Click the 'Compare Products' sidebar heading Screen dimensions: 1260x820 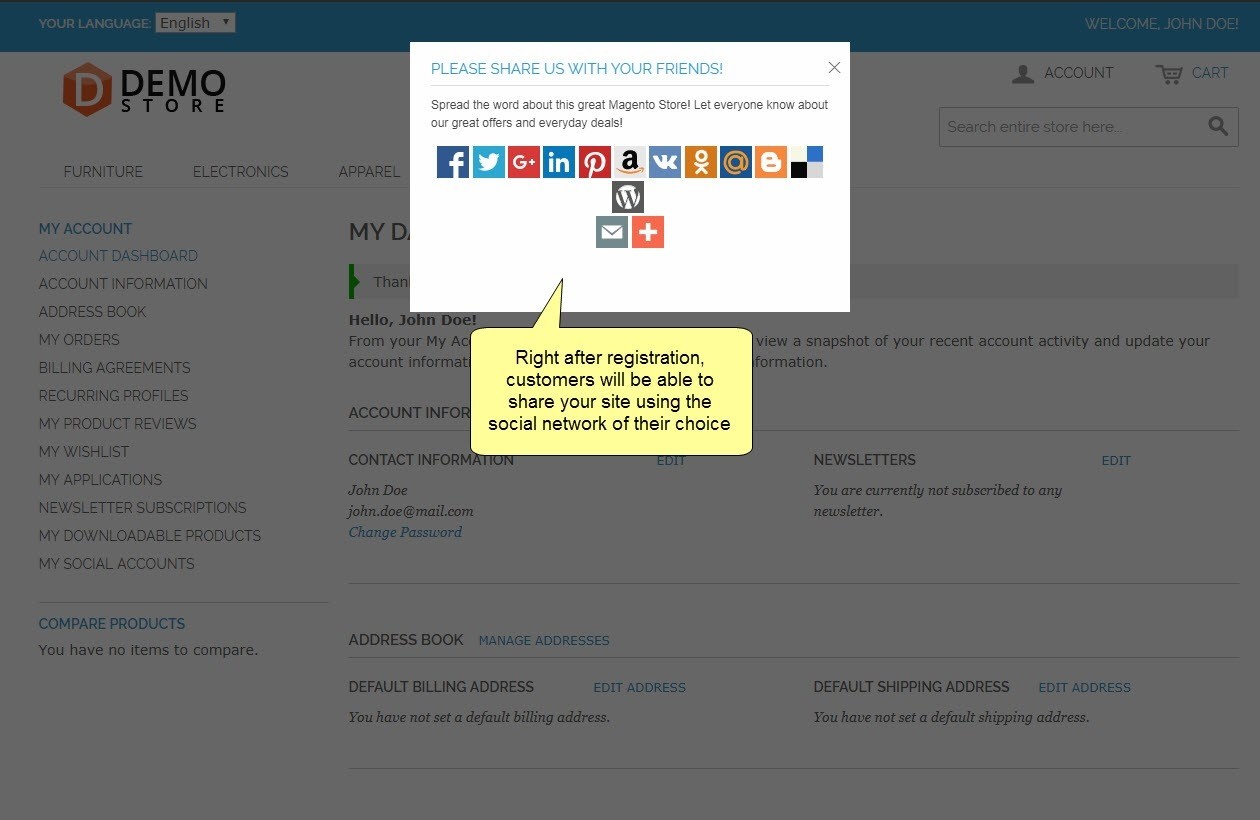(x=112, y=624)
